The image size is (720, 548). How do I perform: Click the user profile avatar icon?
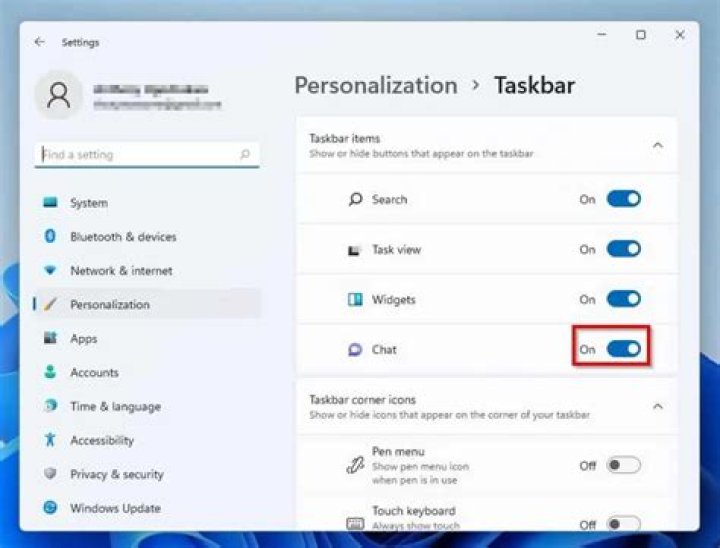tap(59, 95)
